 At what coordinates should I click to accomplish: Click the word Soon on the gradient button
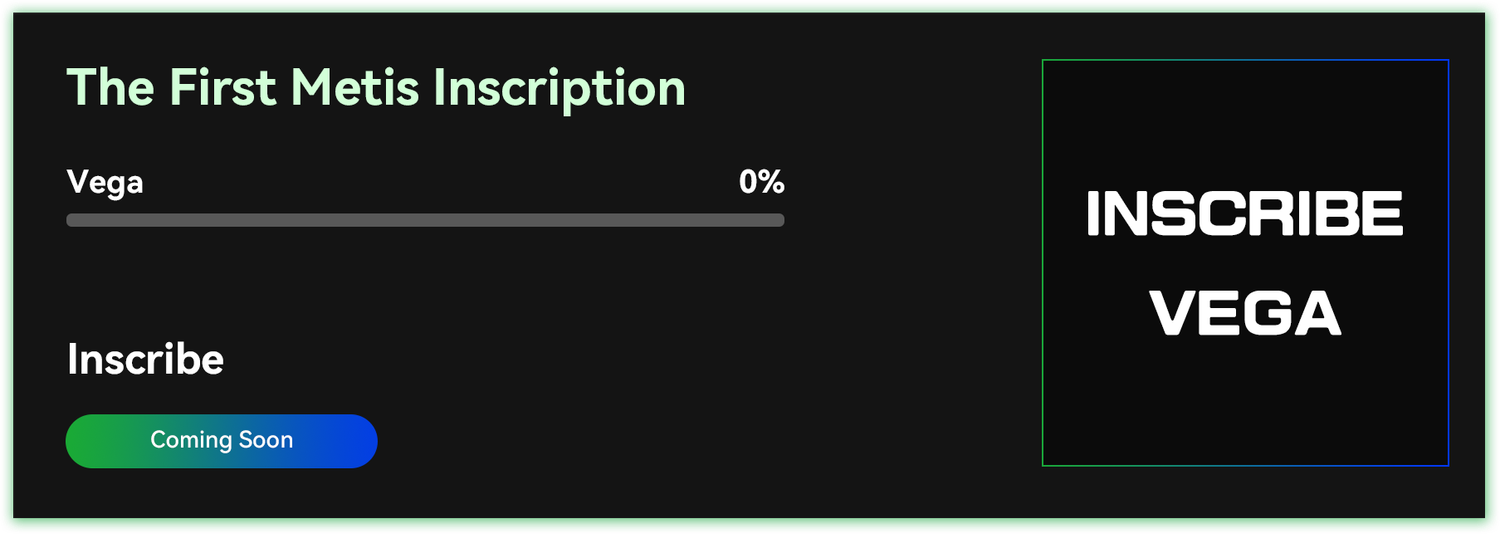click(x=266, y=441)
